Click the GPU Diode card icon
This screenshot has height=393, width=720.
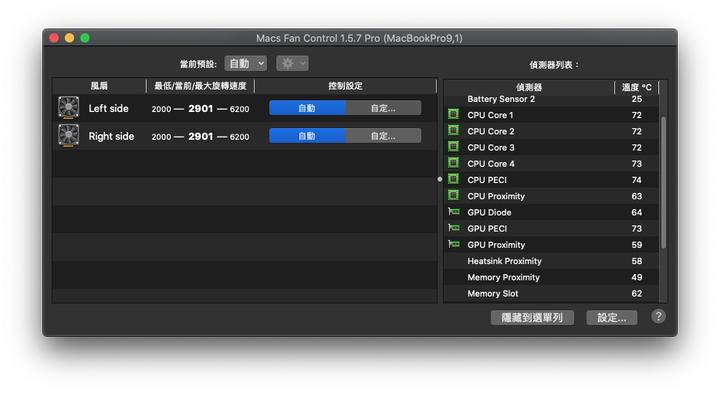[454, 212]
